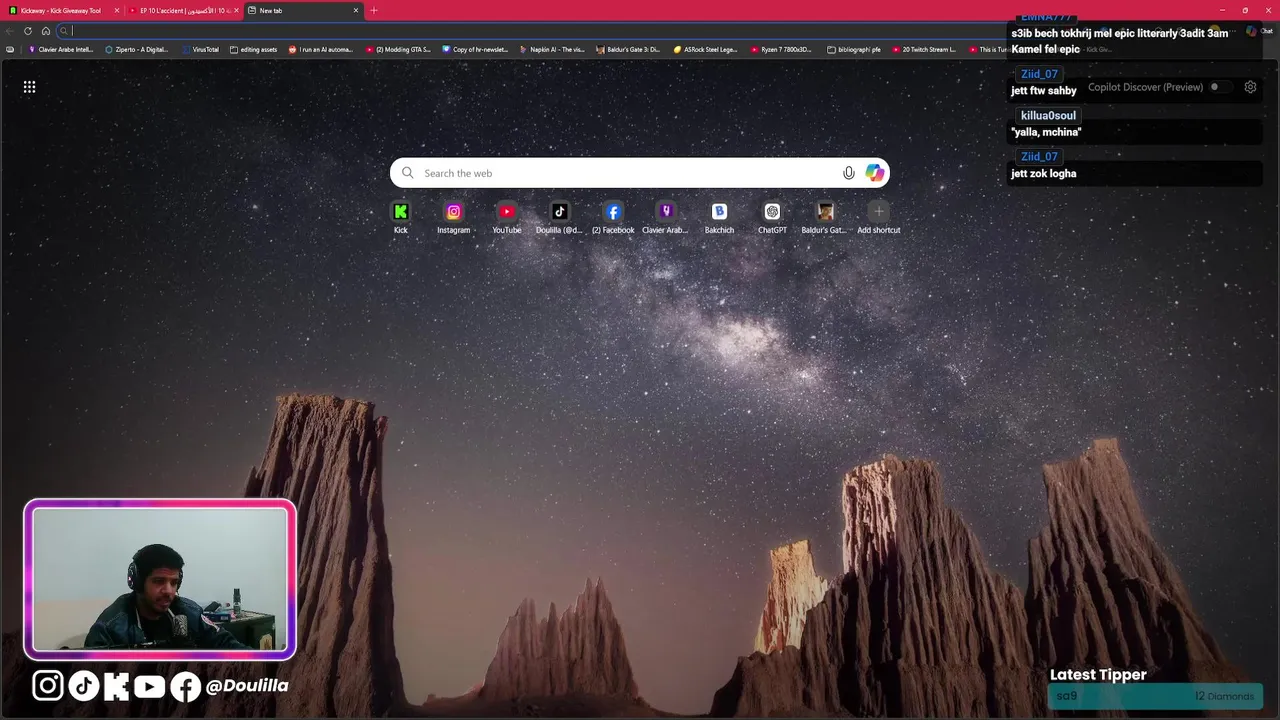This screenshot has height=720, width=1280.
Task: Open Baldur's Gate 3: Di... bookmark
Action: pos(628,49)
